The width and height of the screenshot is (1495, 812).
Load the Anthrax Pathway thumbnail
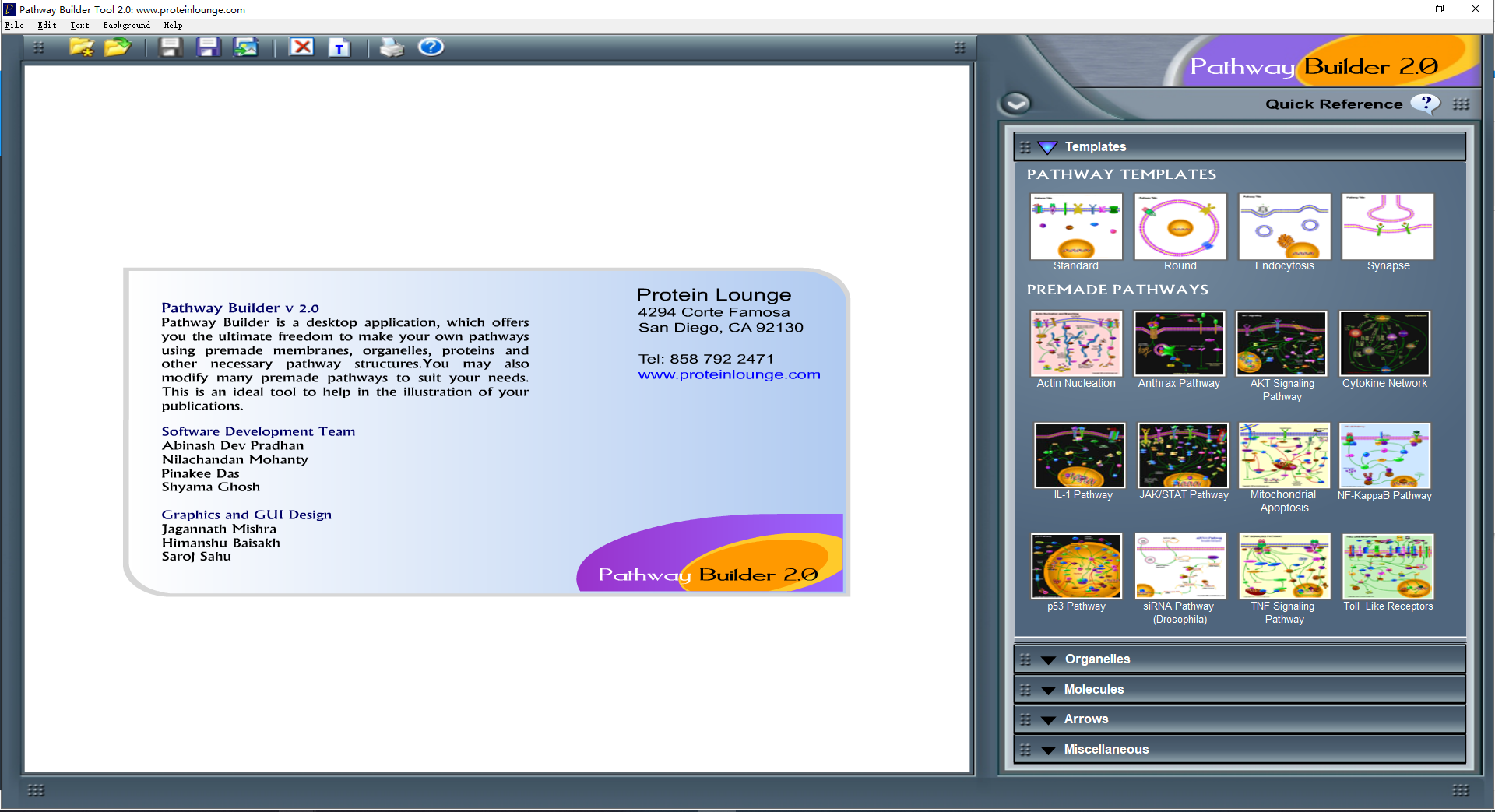pos(1180,343)
